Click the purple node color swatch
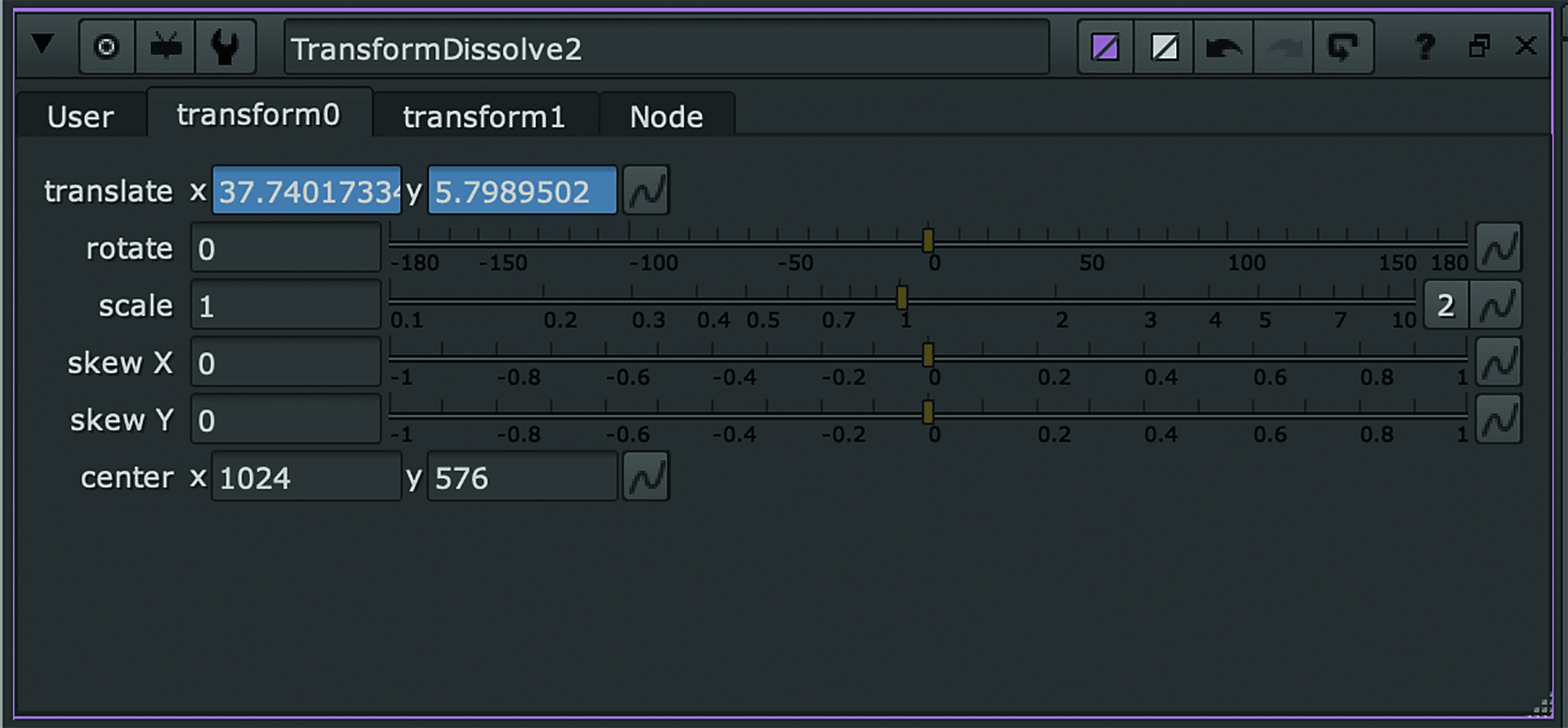 1105,47
